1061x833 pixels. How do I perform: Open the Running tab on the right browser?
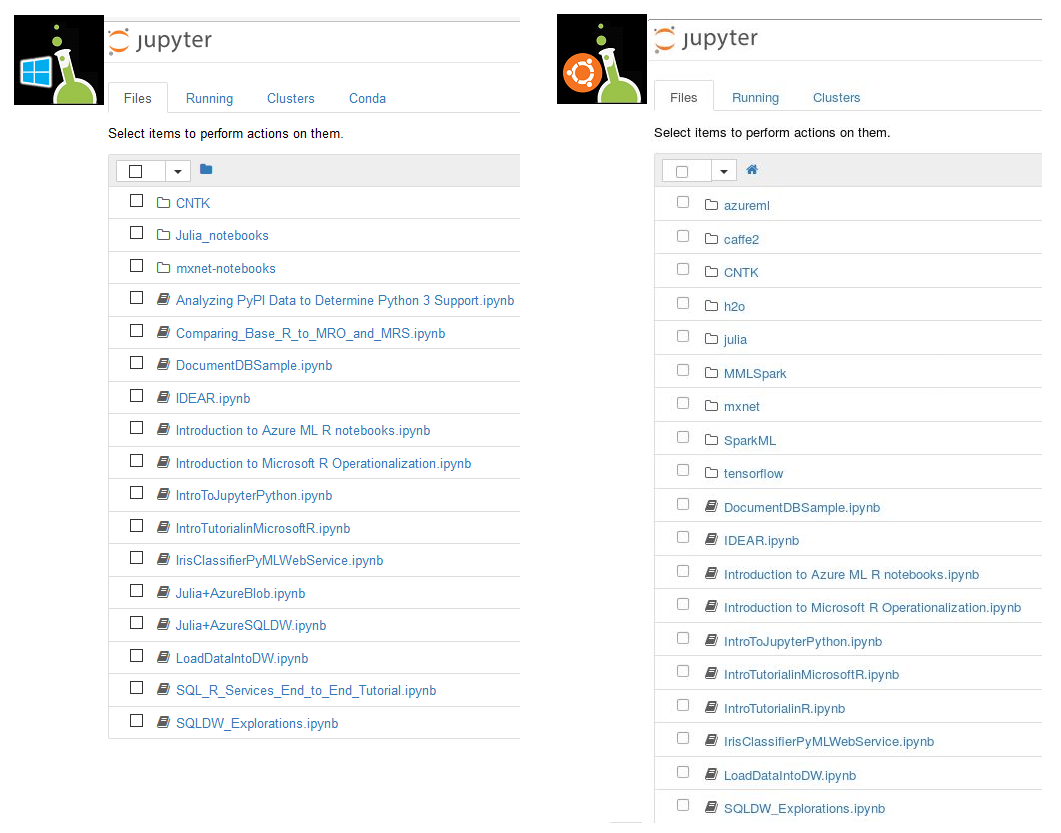click(x=755, y=97)
